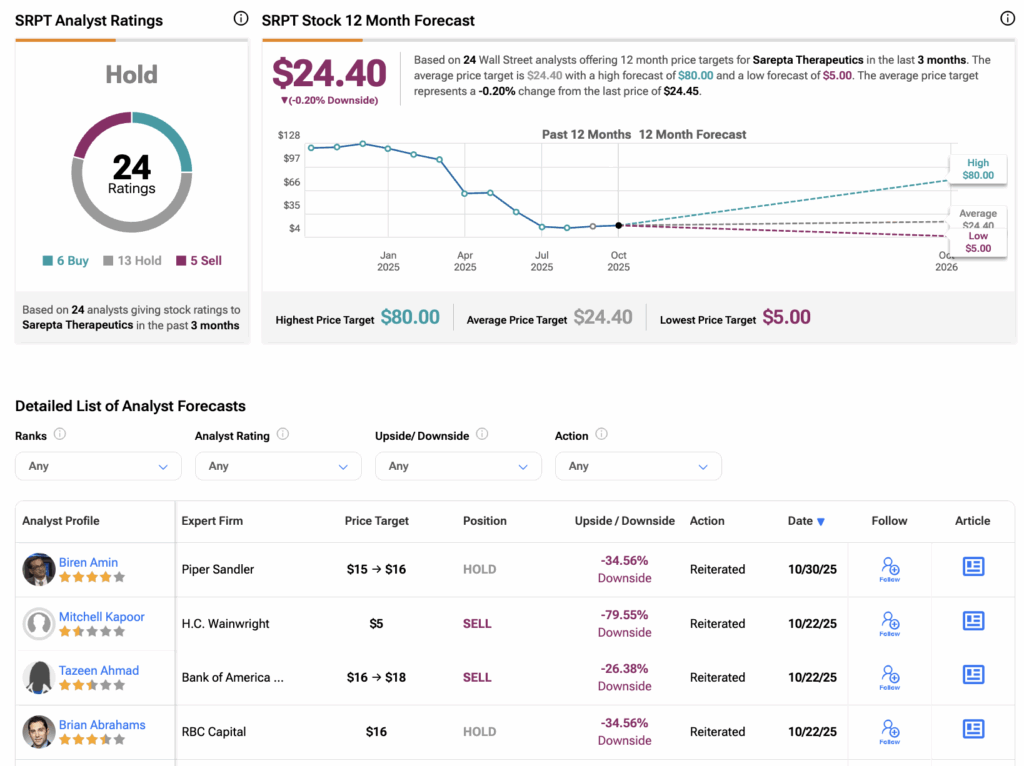Expand the Analyst Rating dropdown
This screenshot has width=1024, height=766.
278,466
